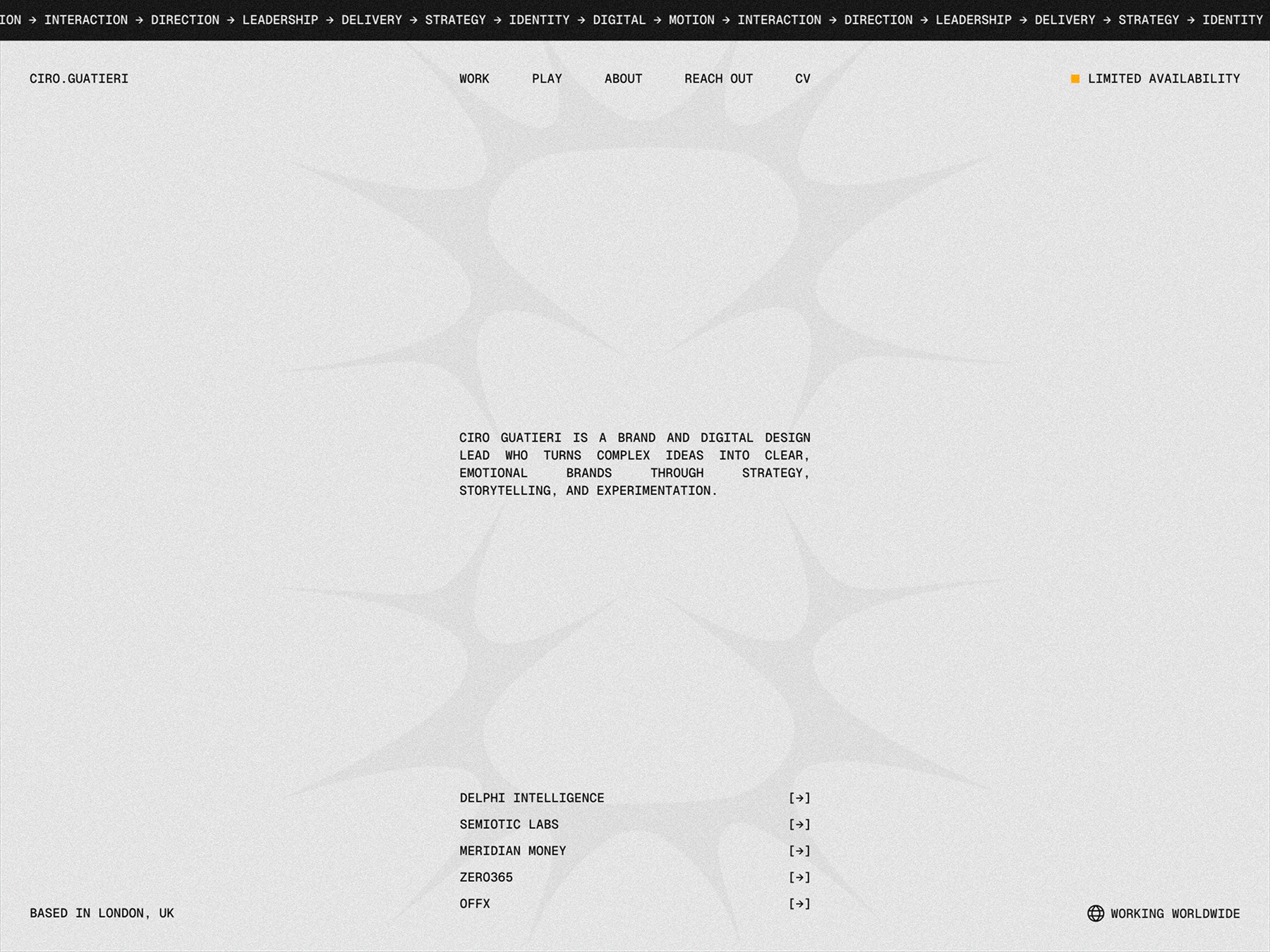Click the globe icon near Working Worldwide

point(1095,913)
